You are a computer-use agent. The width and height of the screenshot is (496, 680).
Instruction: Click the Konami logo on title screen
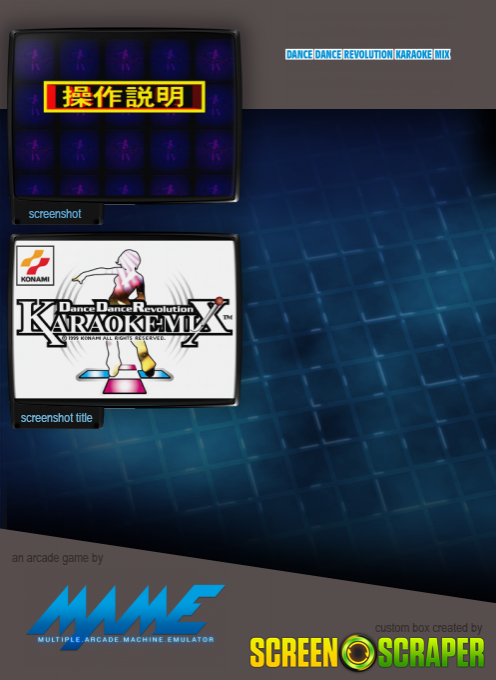(35, 265)
